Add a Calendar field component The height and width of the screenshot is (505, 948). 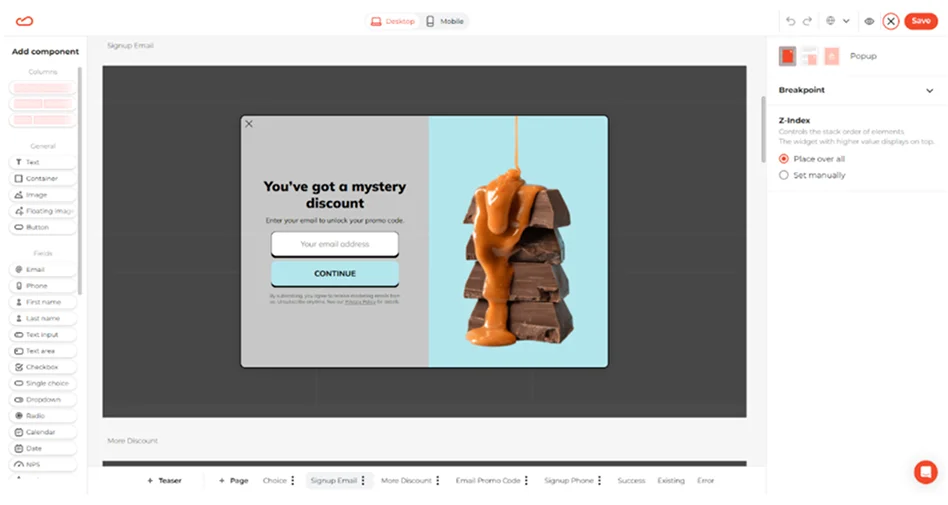[x=43, y=432]
